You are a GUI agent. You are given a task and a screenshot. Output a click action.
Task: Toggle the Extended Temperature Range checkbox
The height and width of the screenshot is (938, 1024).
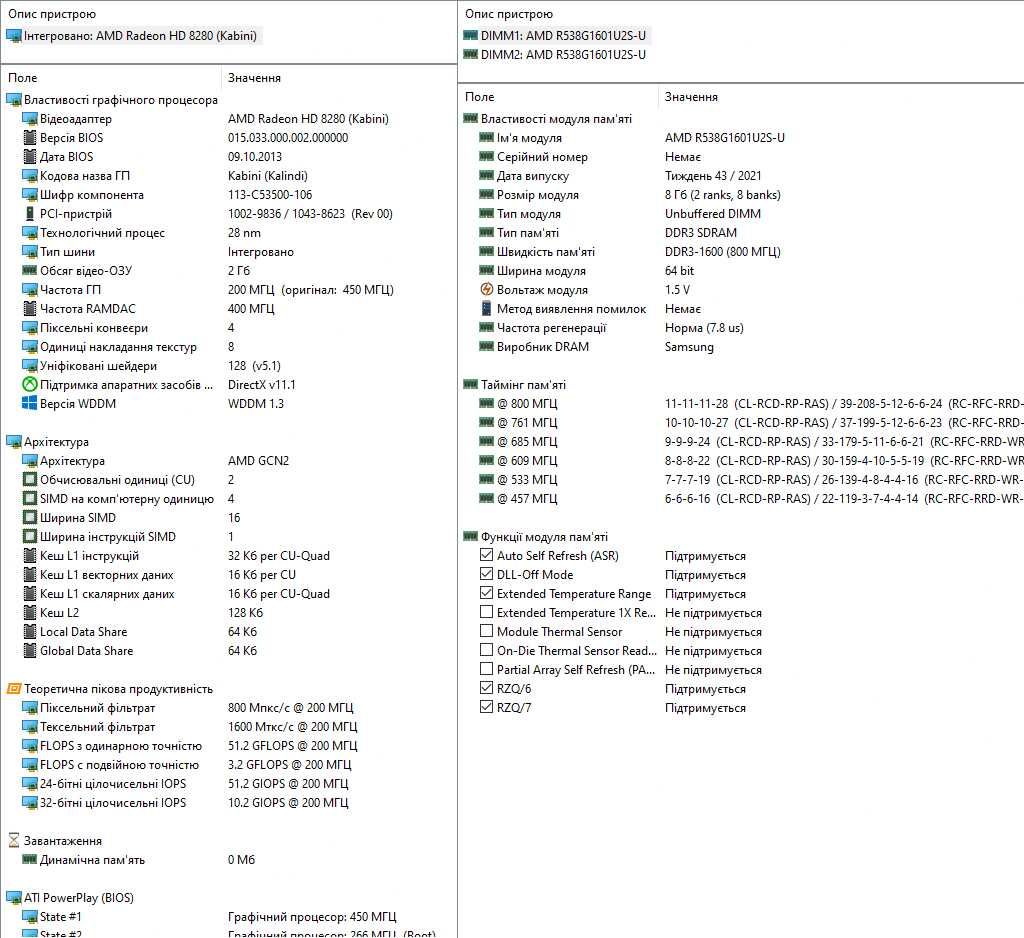[486, 592]
